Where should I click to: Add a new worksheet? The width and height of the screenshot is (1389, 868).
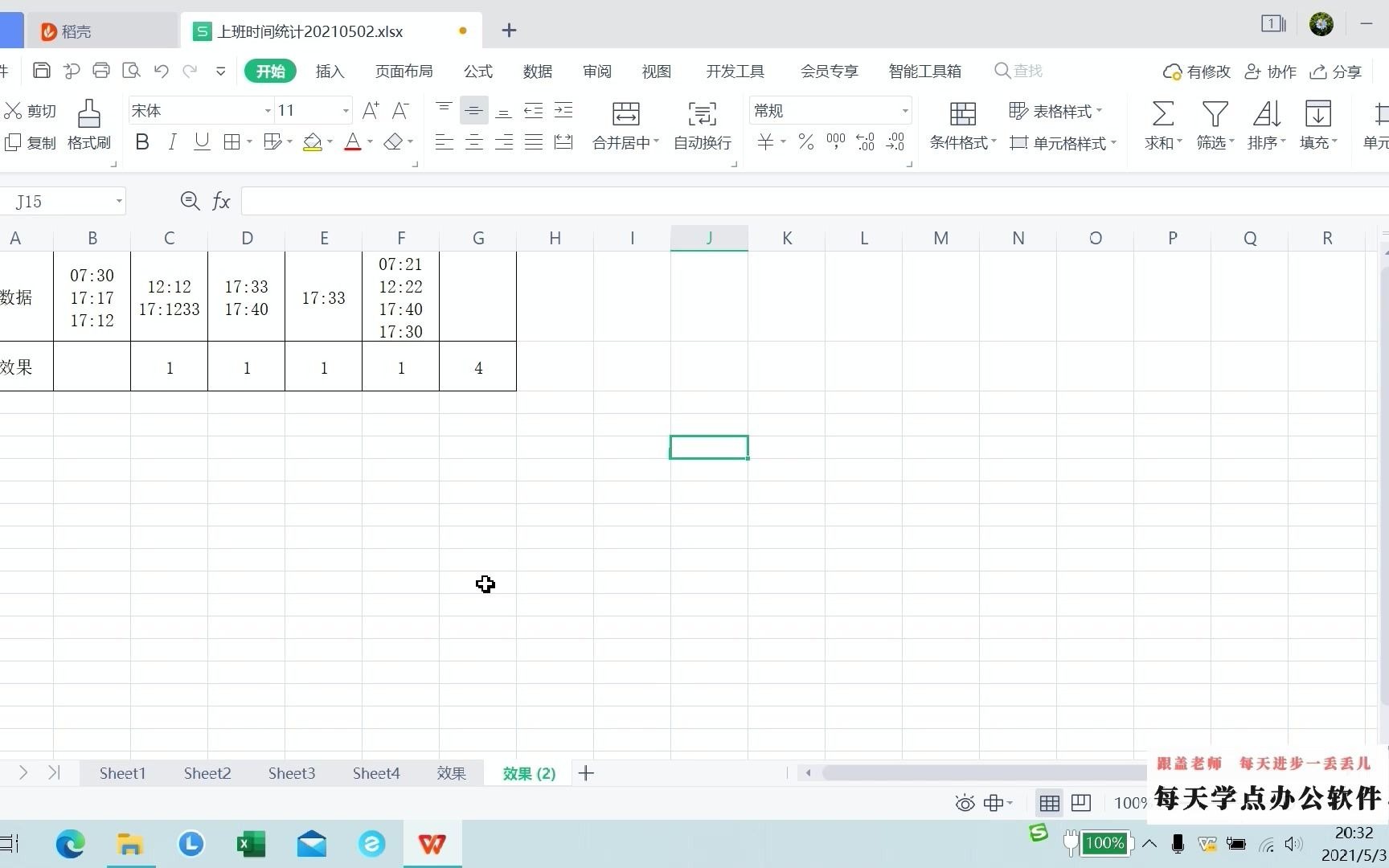(586, 772)
